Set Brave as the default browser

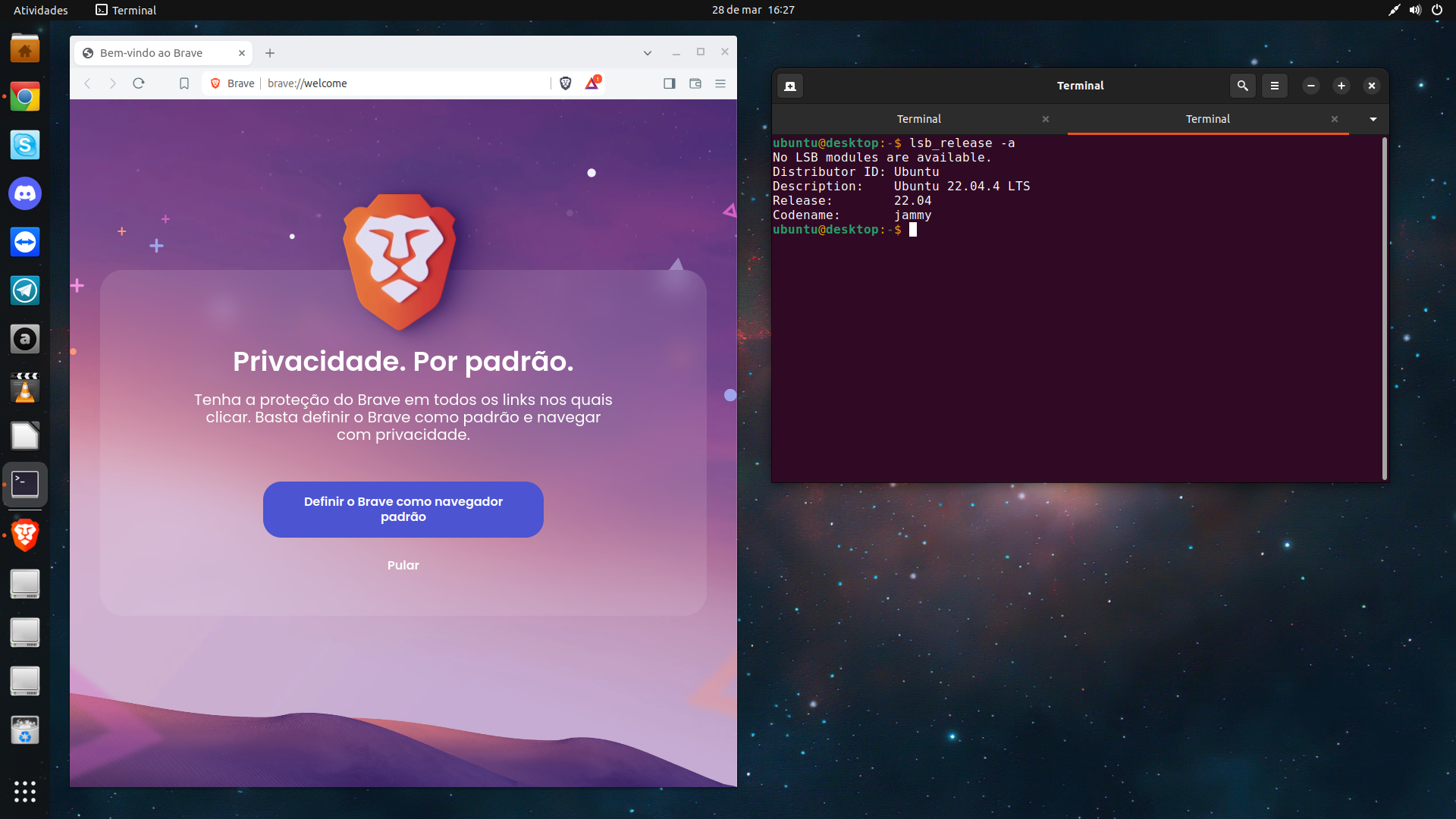(403, 510)
